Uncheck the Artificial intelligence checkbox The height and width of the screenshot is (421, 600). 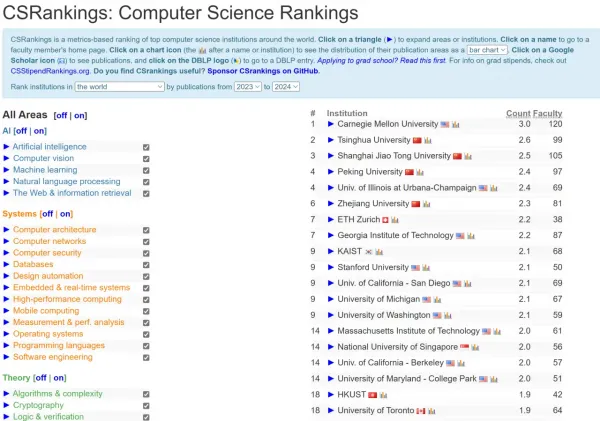(146, 147)
